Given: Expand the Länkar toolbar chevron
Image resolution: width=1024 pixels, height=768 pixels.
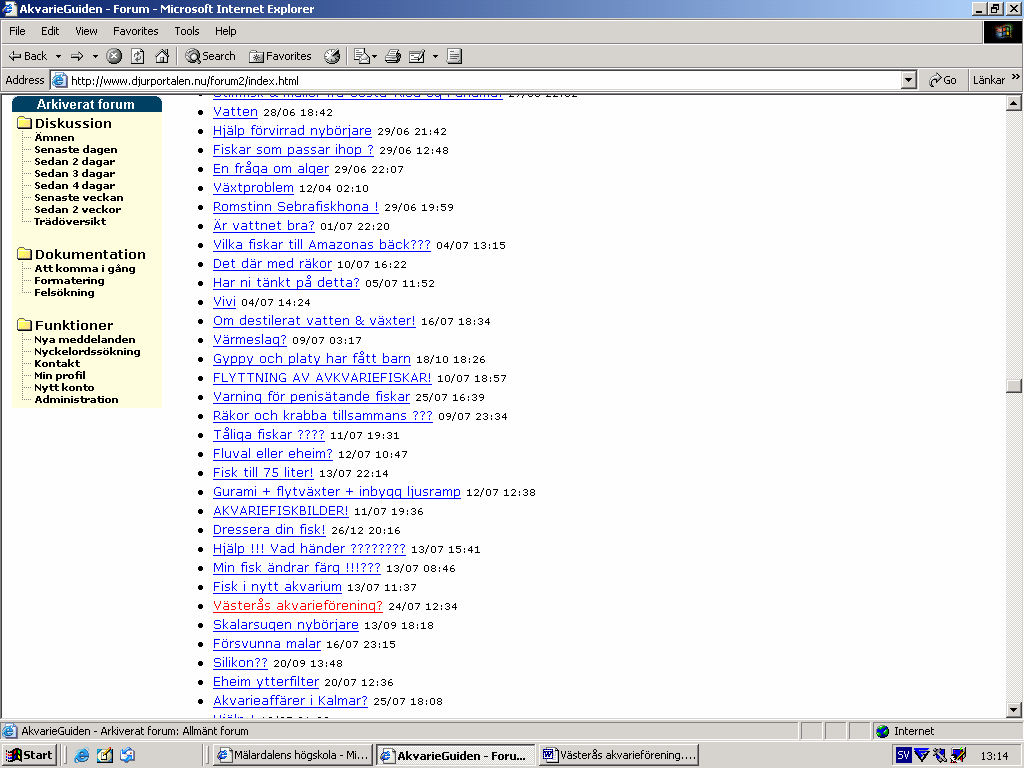Looking at the screenshot, I should click(1016, 77).
